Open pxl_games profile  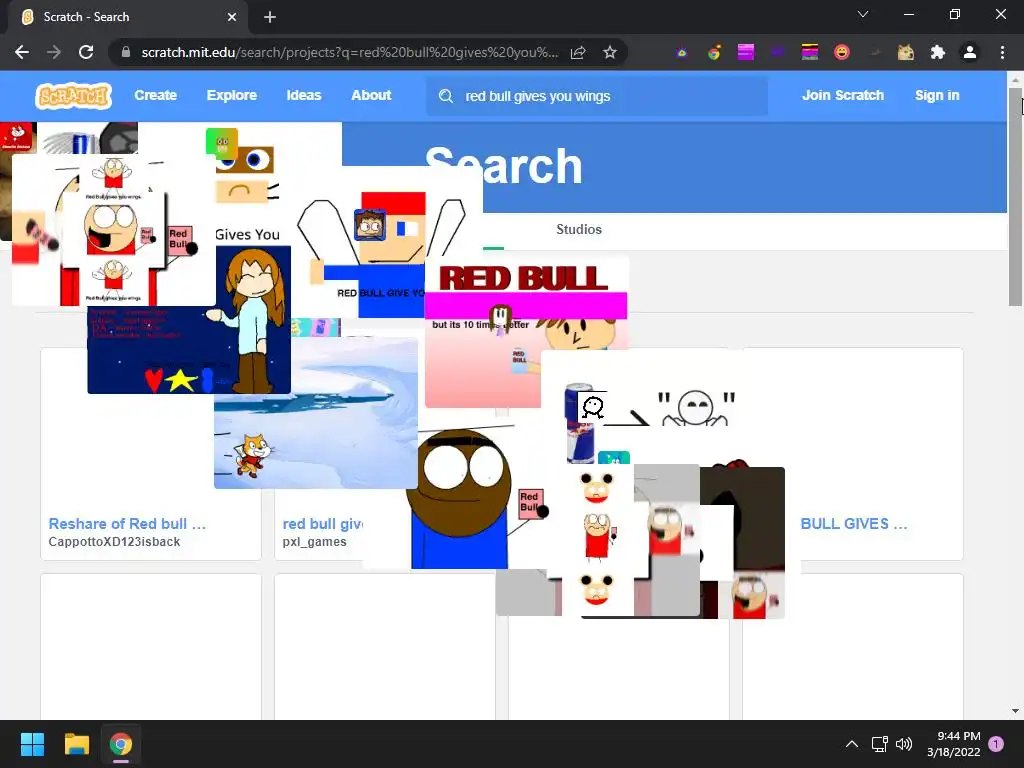(x=314, y=542)
